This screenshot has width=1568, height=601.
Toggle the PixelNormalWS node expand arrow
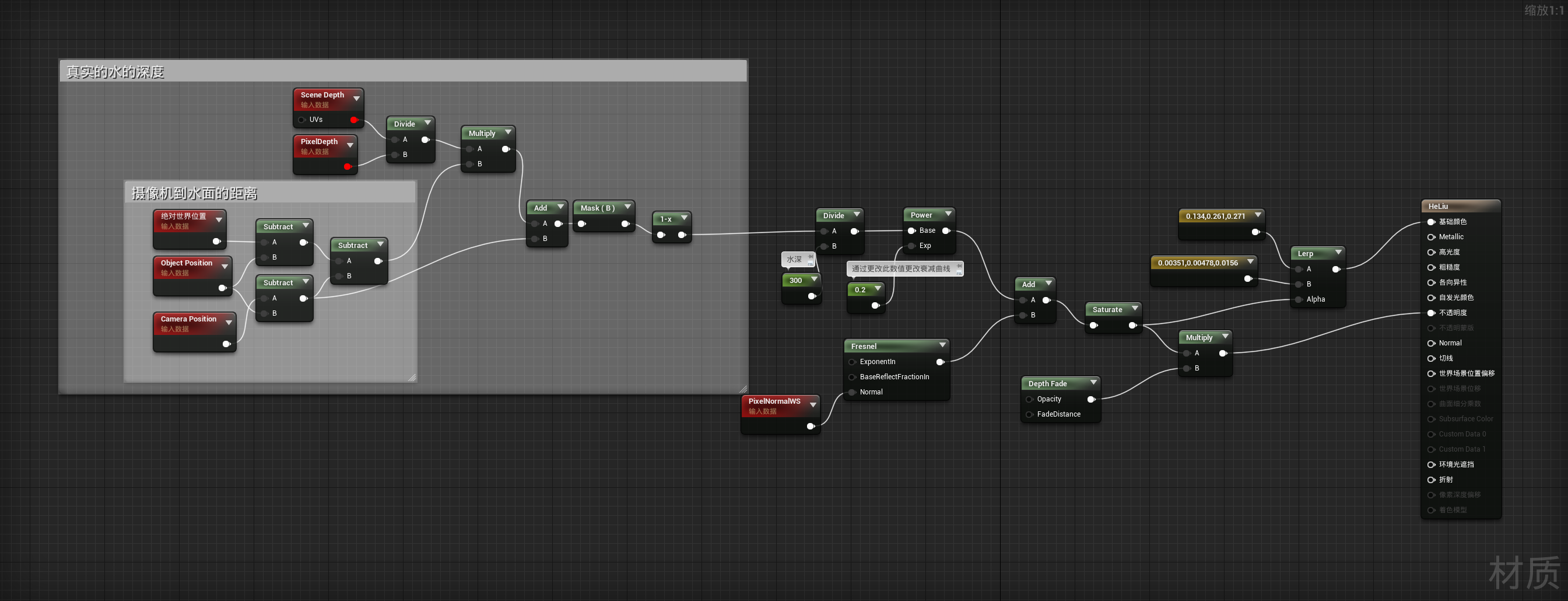[x=813, y=404]
